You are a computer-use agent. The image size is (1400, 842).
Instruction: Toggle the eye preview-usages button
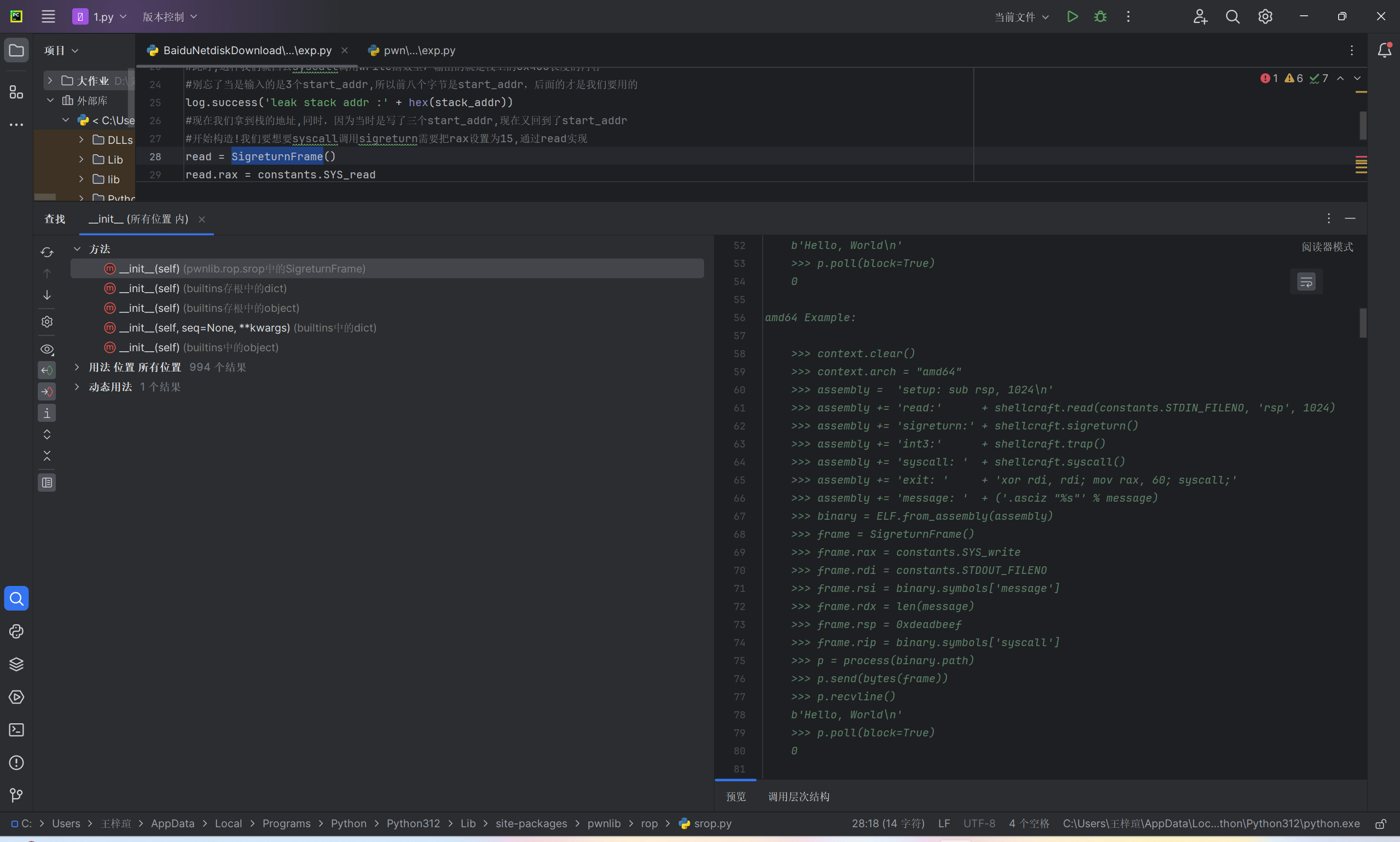point(47,349)
